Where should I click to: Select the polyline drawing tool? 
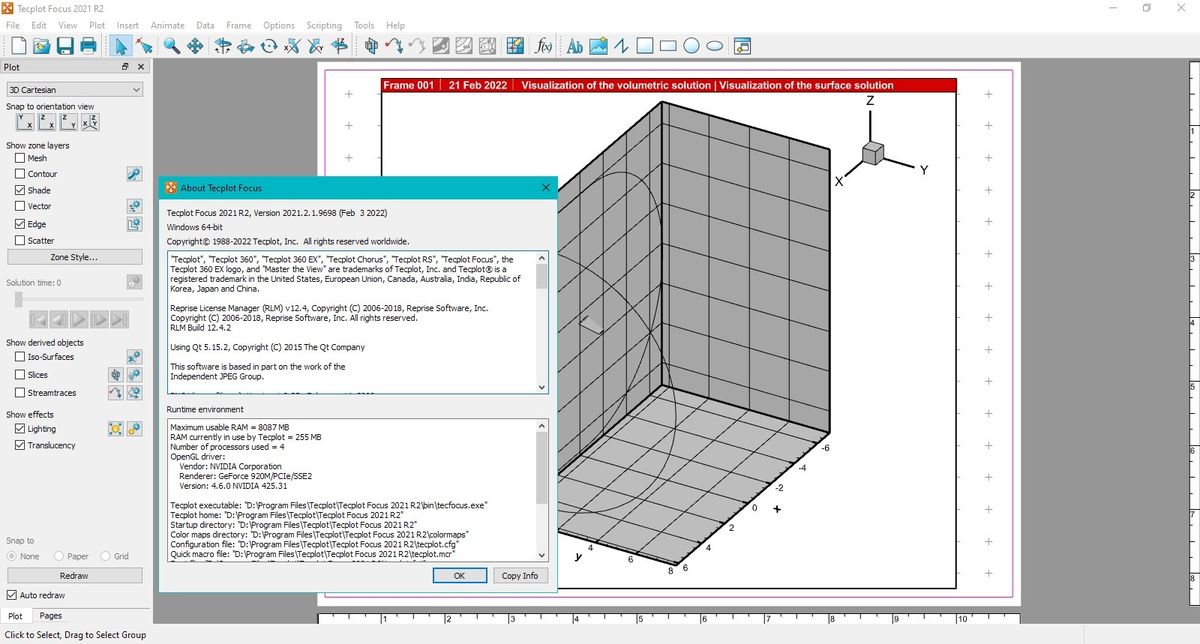click(622, 45)
